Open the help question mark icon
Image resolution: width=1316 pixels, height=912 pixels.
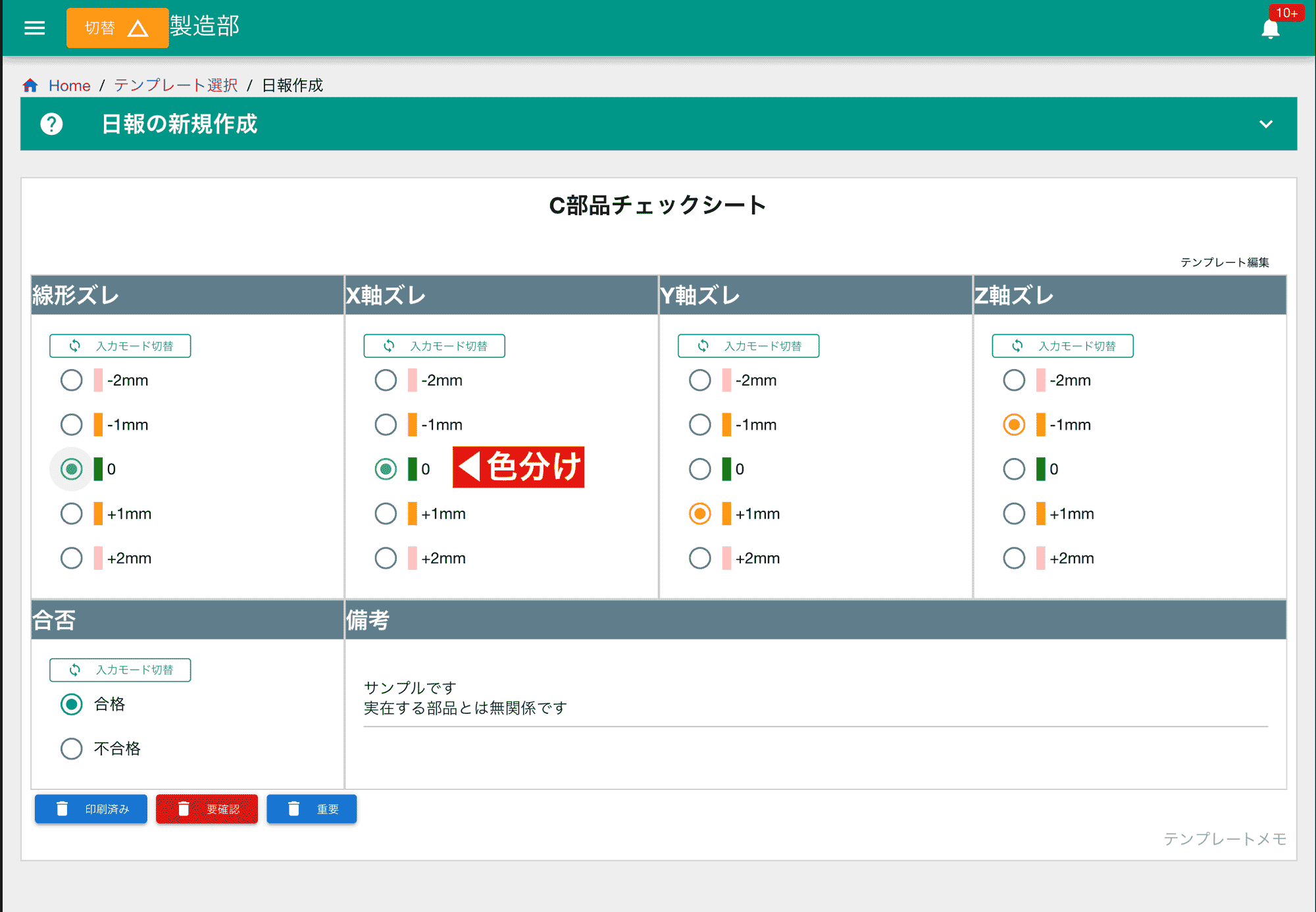[52, 124]
